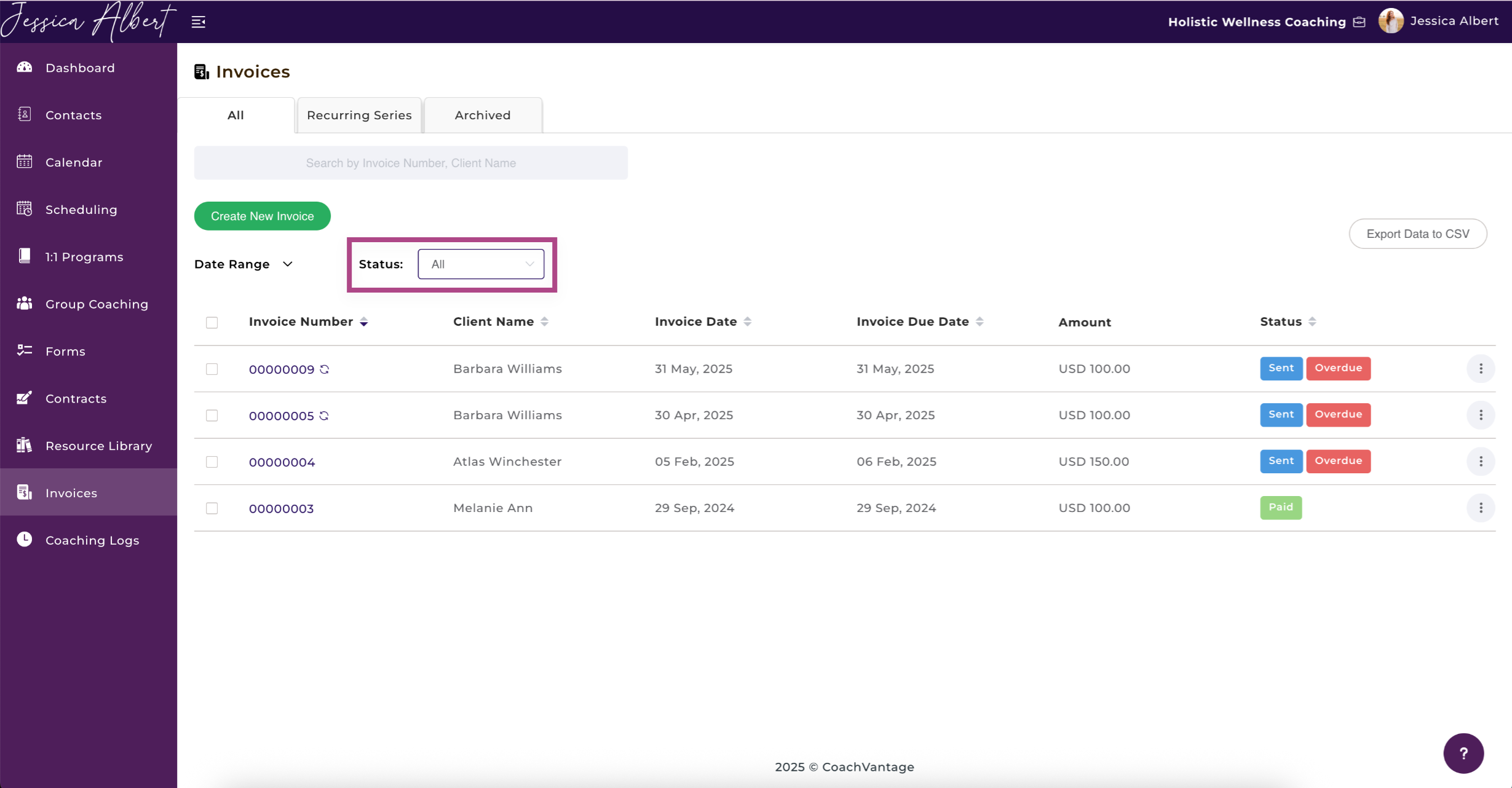Switch to the Archived tab

click(483, 115)
